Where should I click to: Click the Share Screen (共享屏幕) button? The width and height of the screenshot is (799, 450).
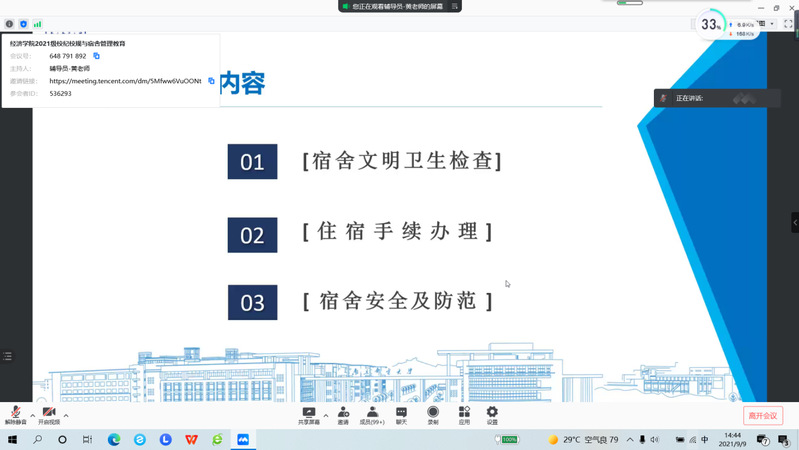tap(309, 415)
